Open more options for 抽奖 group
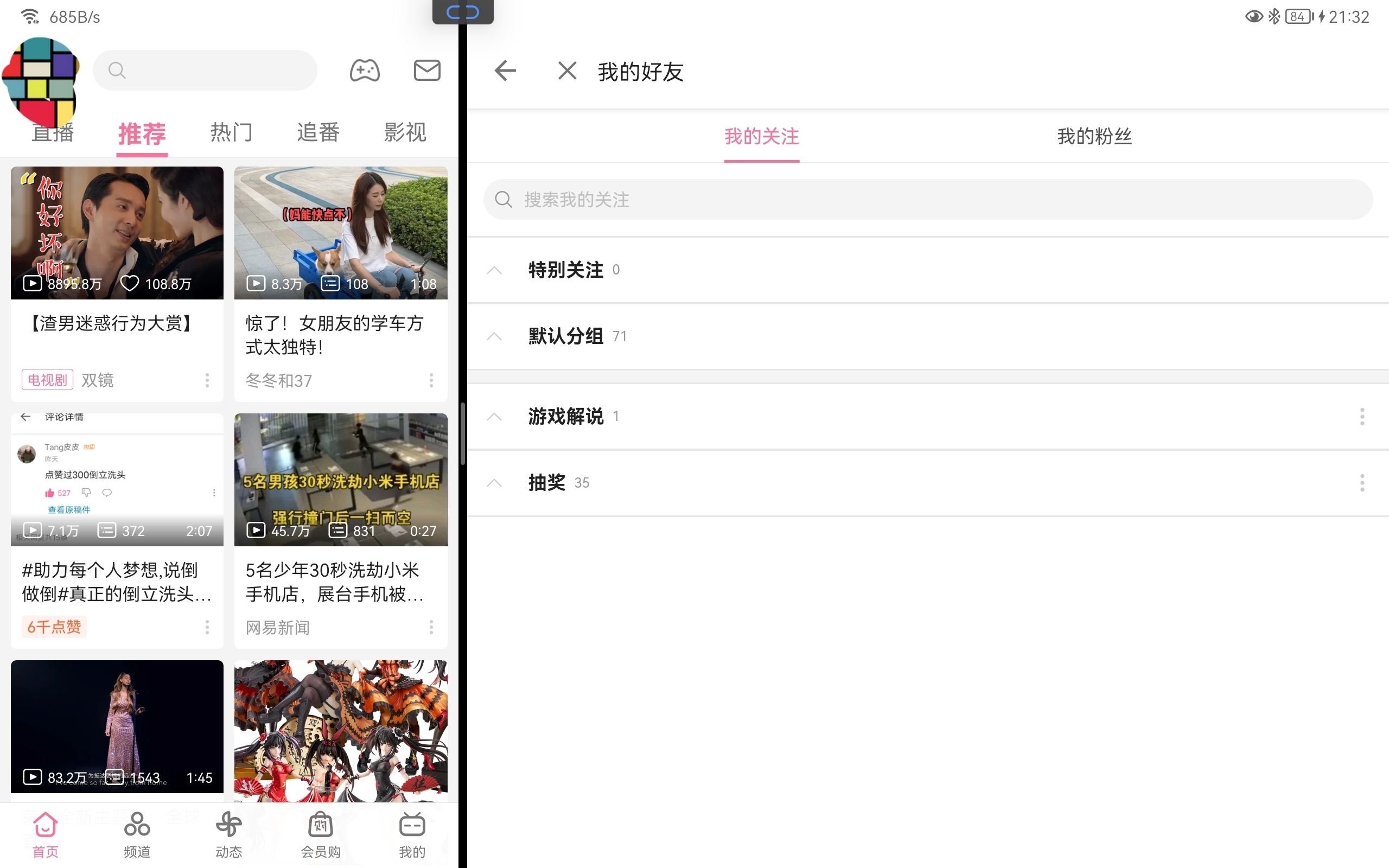 (1361, 483)
